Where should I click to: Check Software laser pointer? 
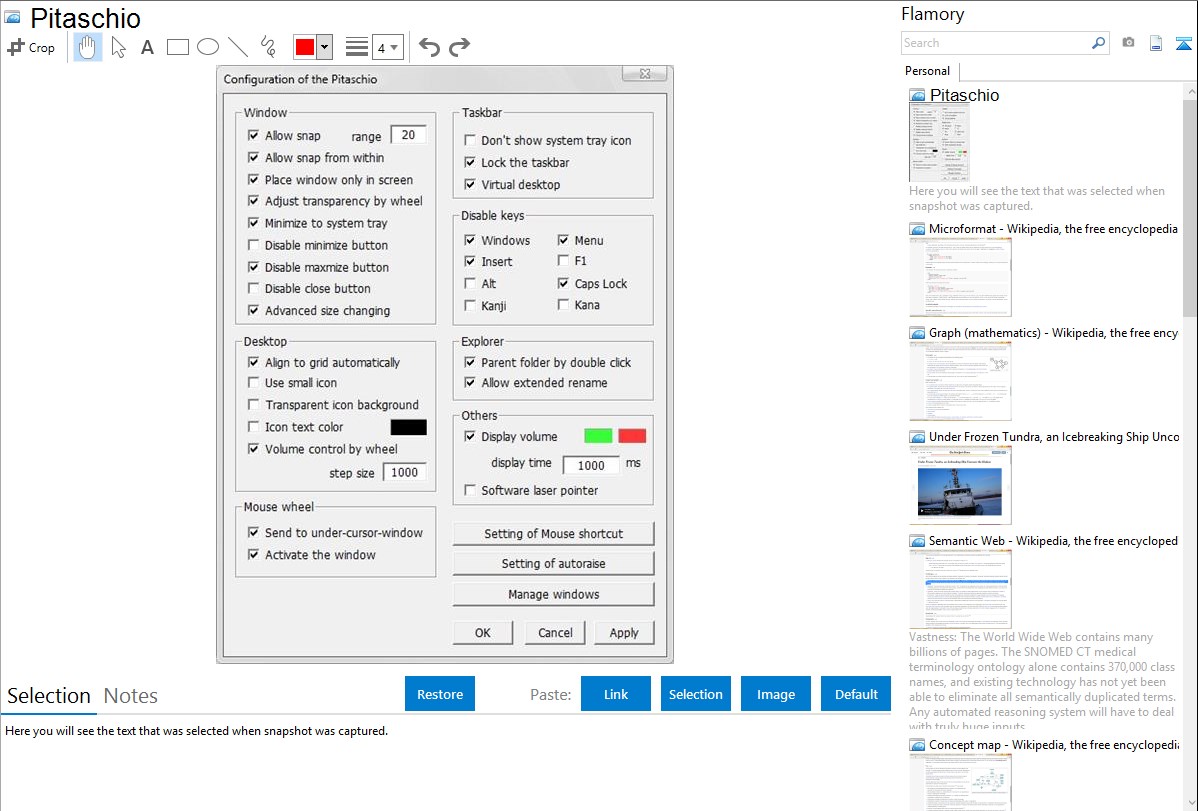[470, 491]
